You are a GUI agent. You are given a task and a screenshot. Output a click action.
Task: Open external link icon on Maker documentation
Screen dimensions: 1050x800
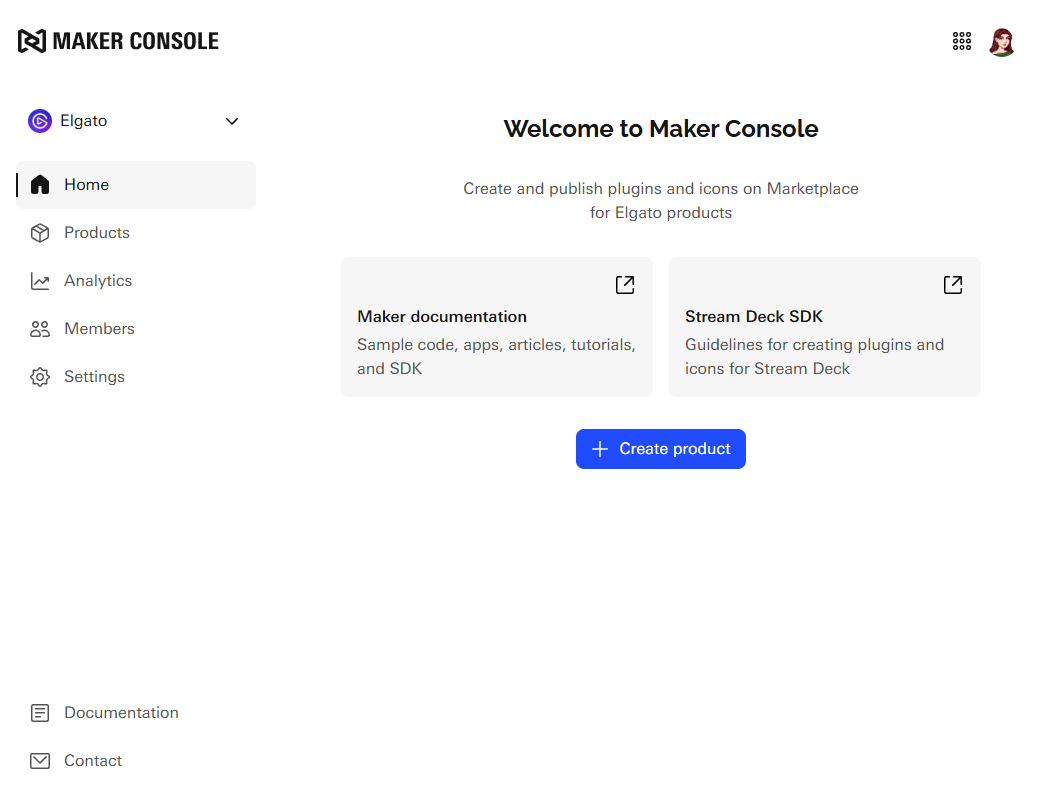click(625, 285)
